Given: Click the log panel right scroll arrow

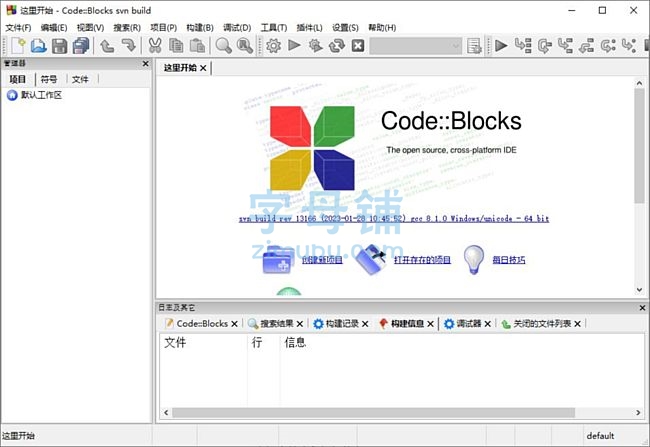Looking at the screenshot, I should [x=638, y=413].
